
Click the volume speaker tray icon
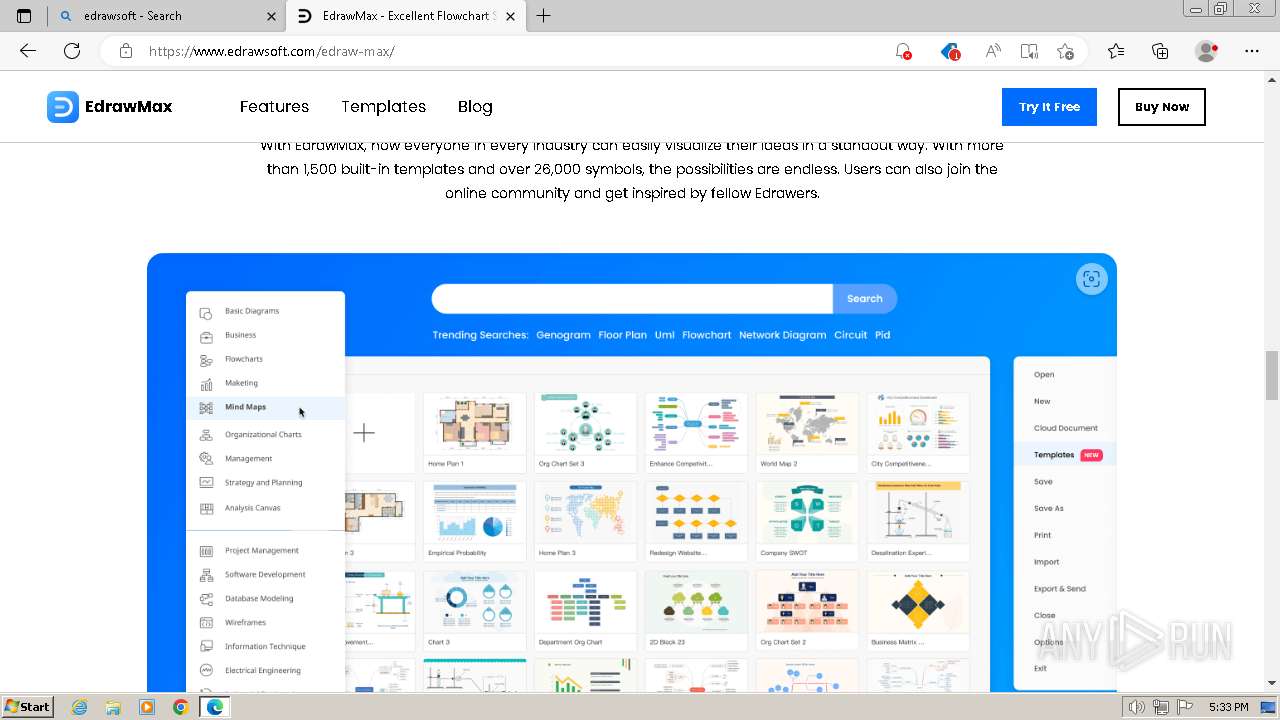pyautogui.click(x=1136, y=707)
